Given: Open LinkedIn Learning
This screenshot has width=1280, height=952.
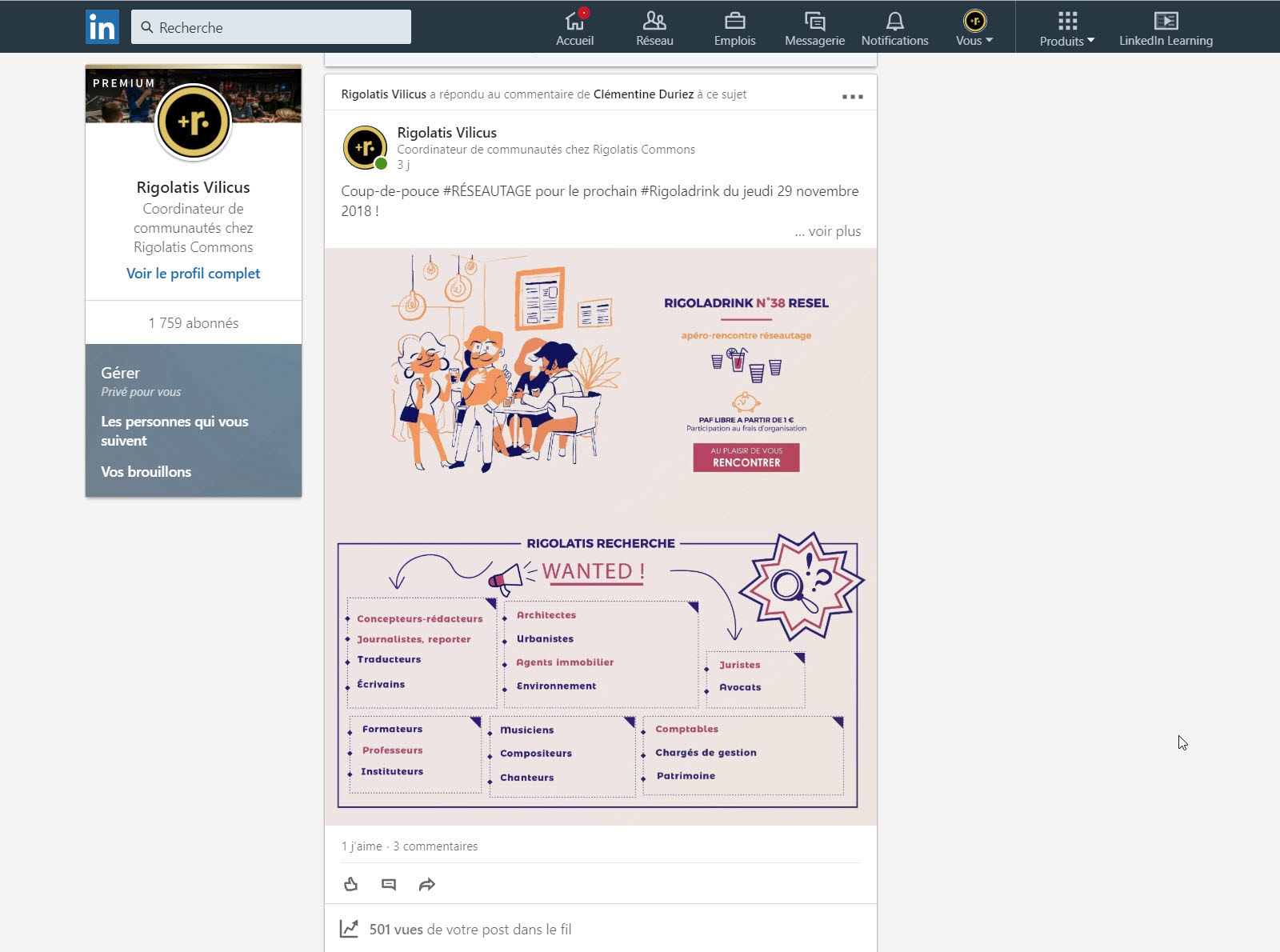Looking at the screenshot, I should 1166,28.
